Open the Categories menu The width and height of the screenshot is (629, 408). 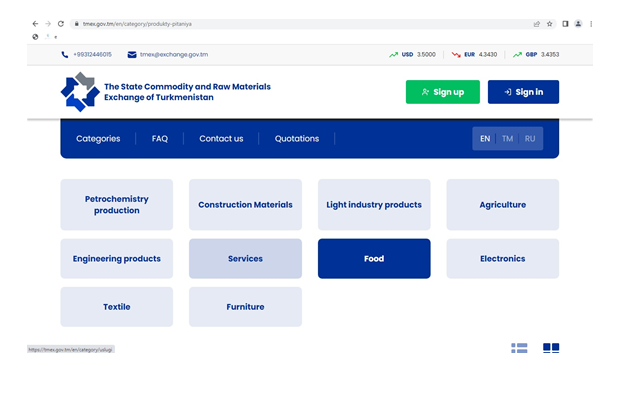[98, 139]
